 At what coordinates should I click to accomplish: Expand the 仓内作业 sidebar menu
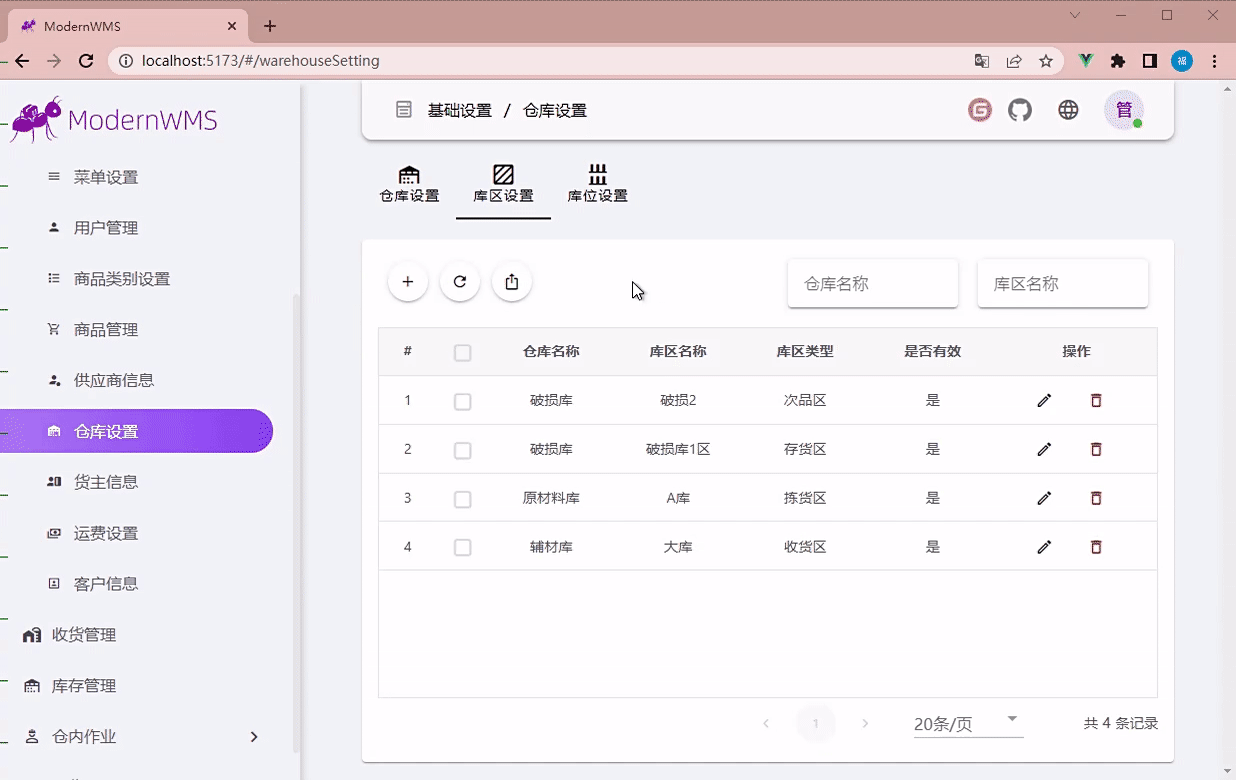point(140,736)
